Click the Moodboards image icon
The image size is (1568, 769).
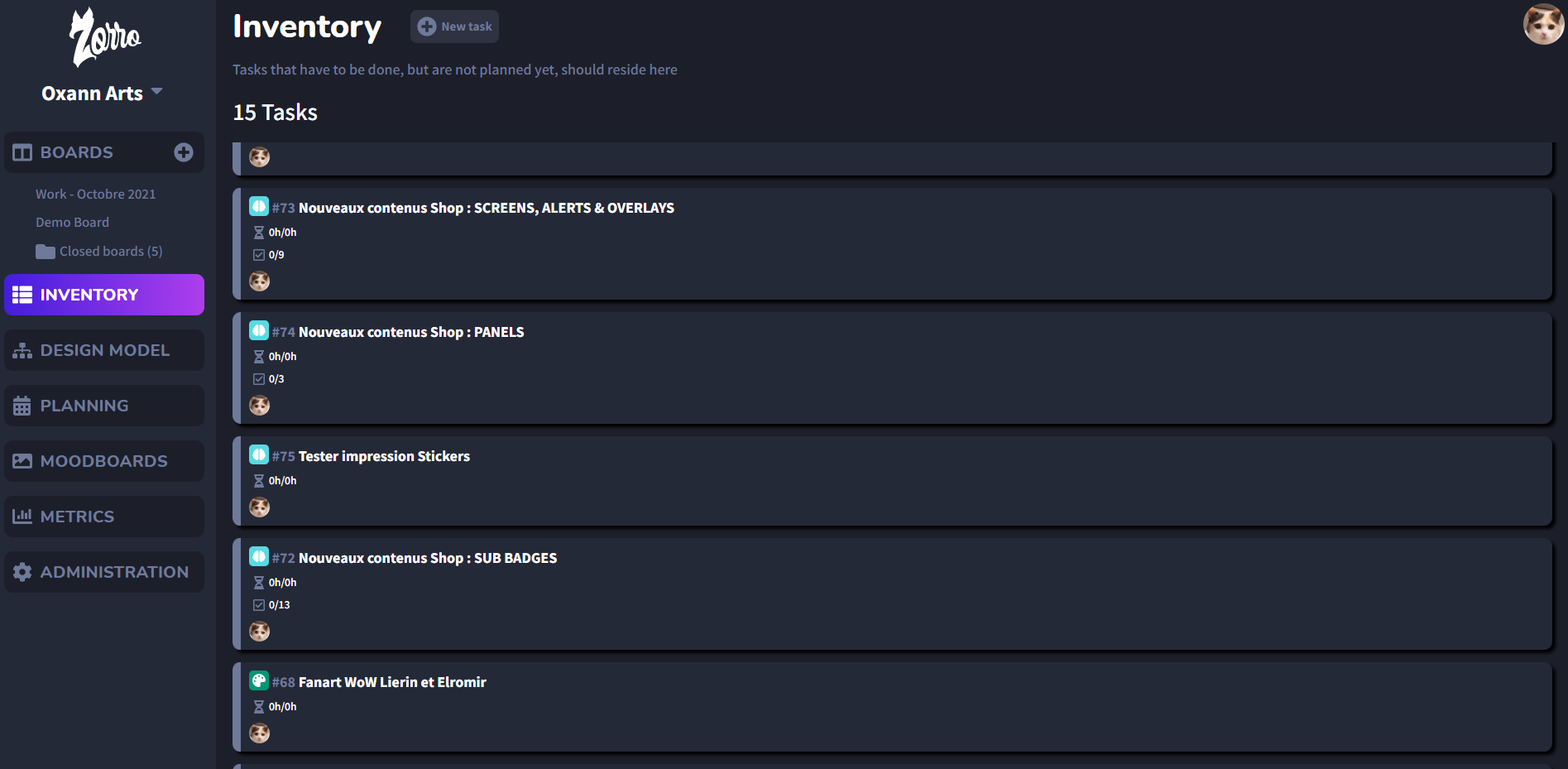click(x=22, y=461)
